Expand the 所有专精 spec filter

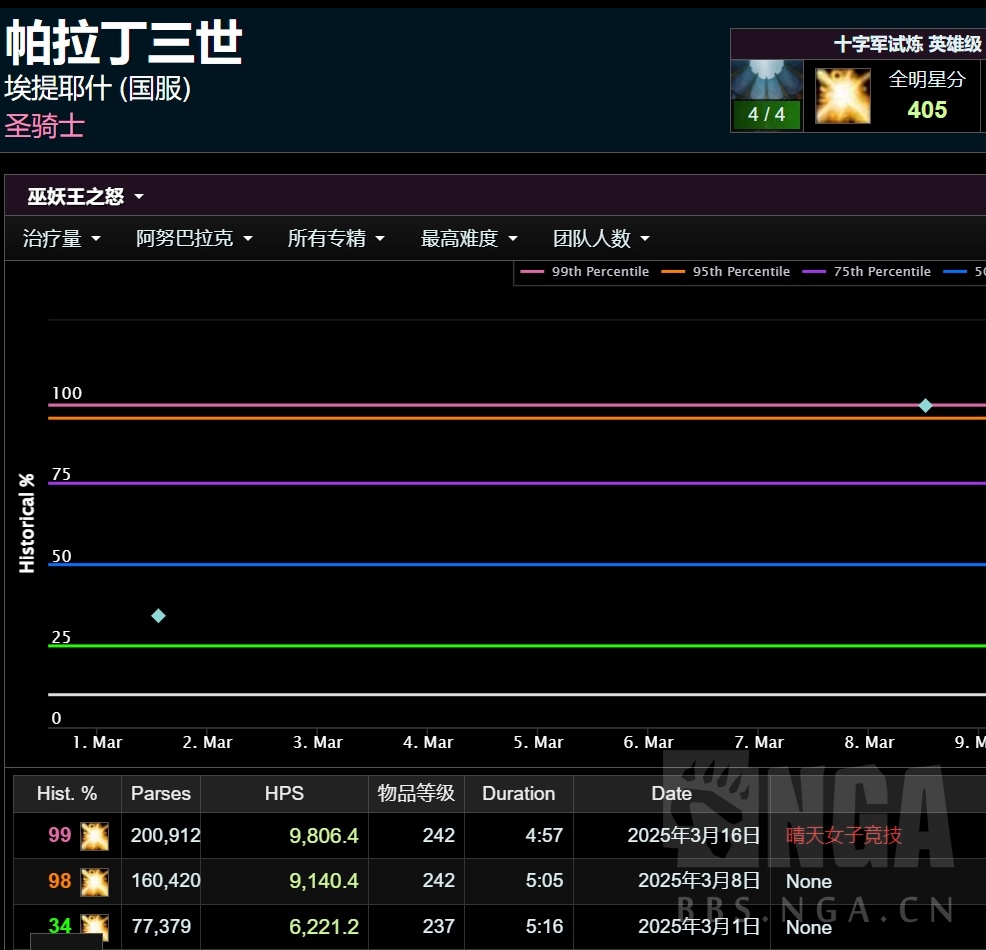point(336,239)
